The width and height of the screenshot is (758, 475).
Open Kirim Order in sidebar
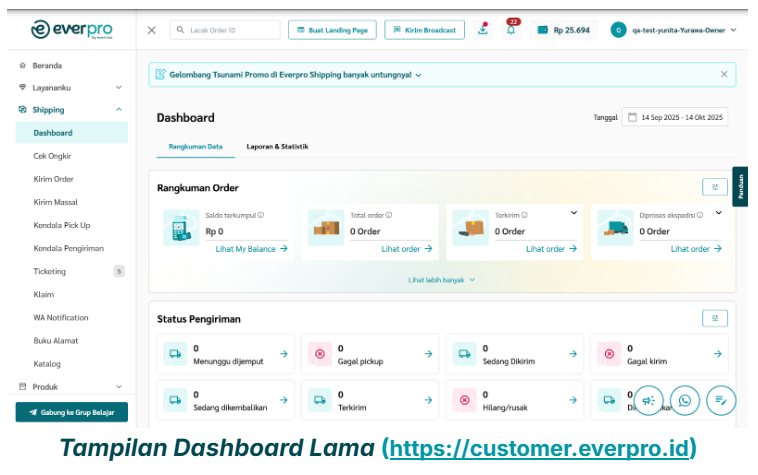click(x=54, y=179)
